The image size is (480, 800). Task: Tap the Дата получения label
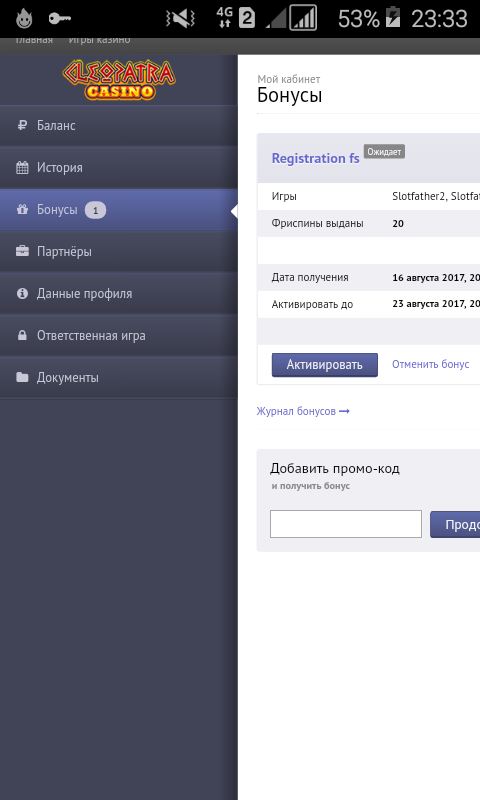pyautogui.click(x=310, y=278)
